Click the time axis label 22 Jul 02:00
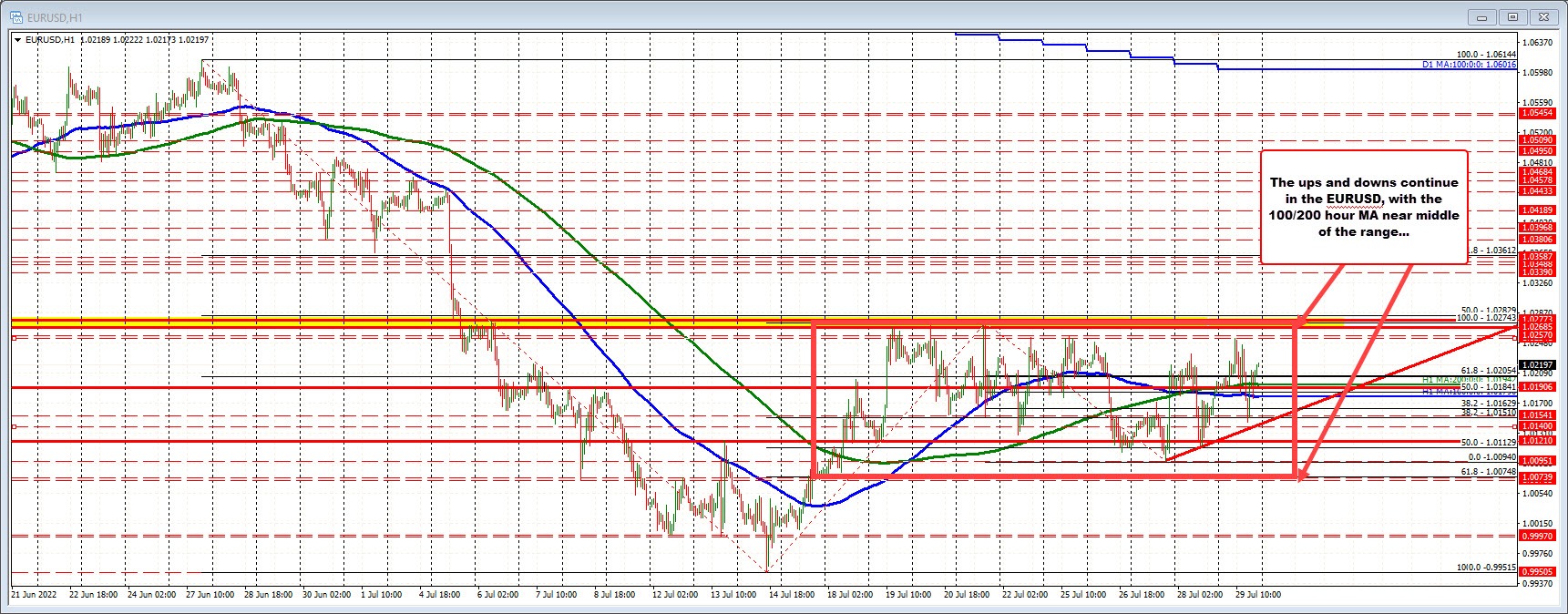 1024,594
